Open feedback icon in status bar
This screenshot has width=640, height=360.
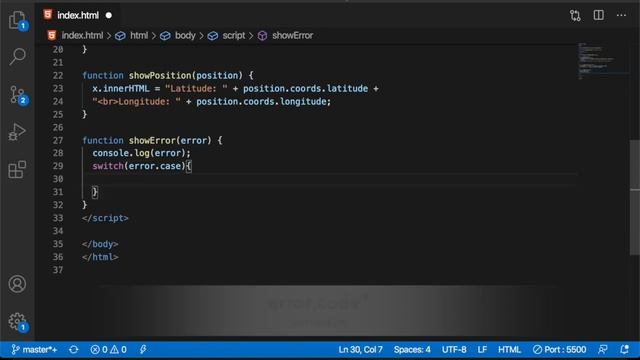(602, 349)
